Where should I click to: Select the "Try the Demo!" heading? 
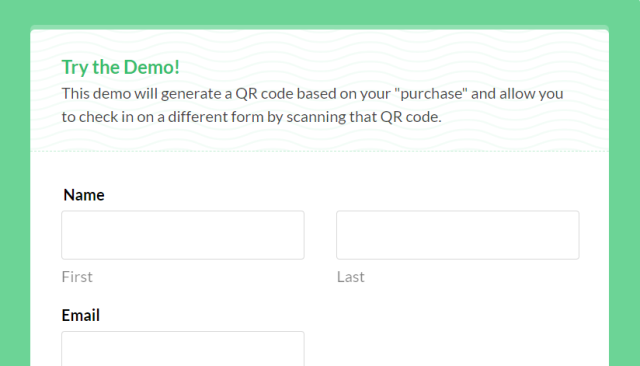120,67
